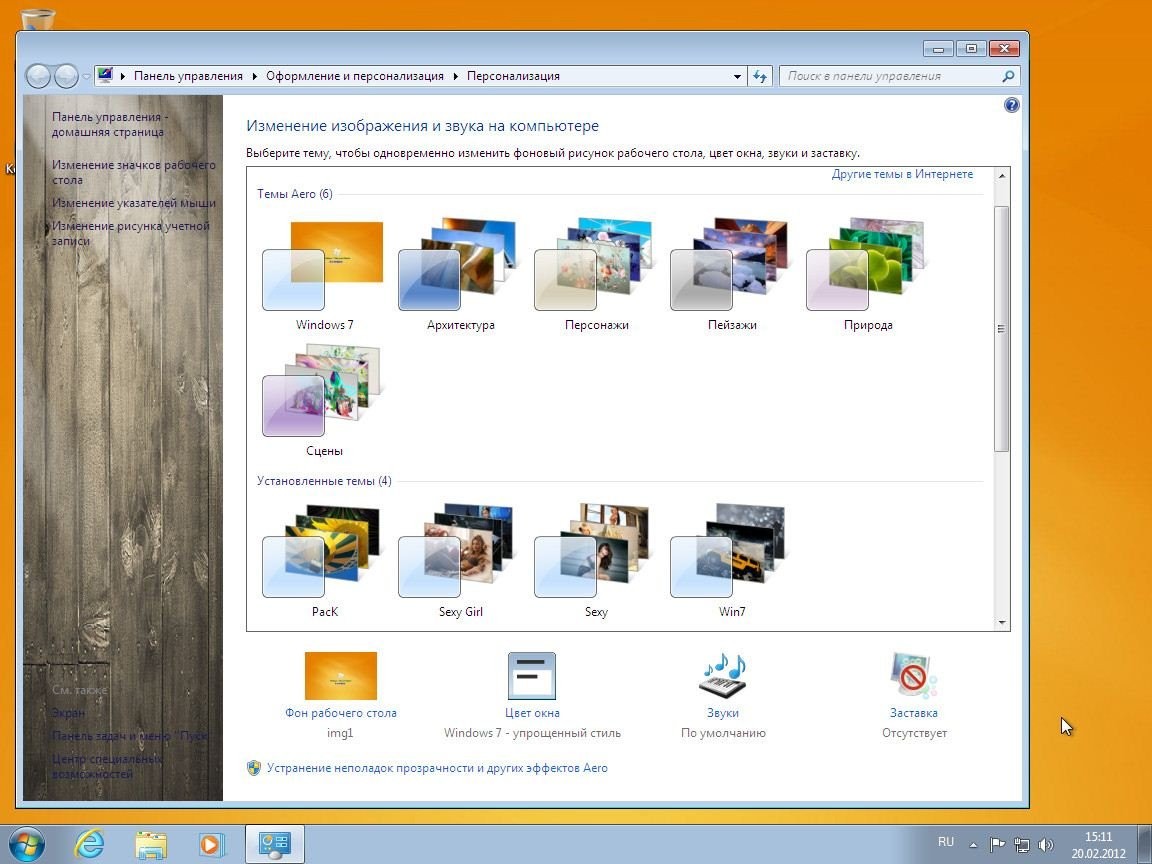The height and width of the screenshot is (864, 1152).
Task: Open Панель управления - домашняя страница
Action: pyautogui.click(x=110, y=124)
